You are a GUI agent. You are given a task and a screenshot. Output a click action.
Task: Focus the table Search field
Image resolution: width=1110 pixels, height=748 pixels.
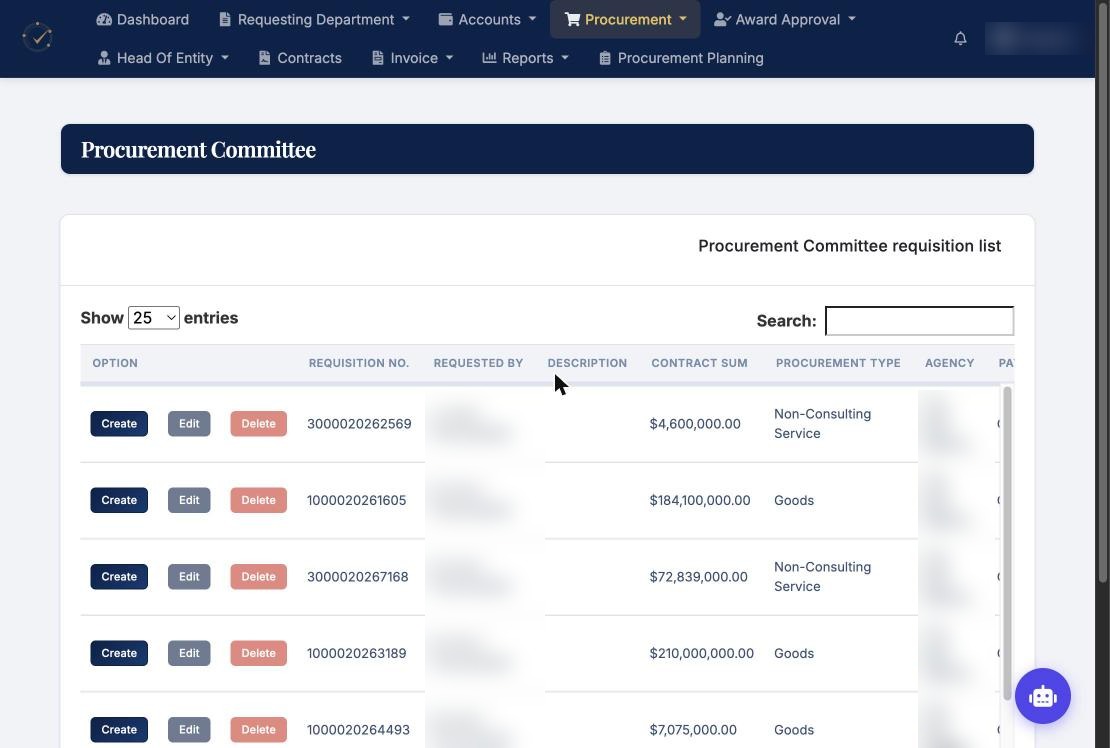click(919, 321)
